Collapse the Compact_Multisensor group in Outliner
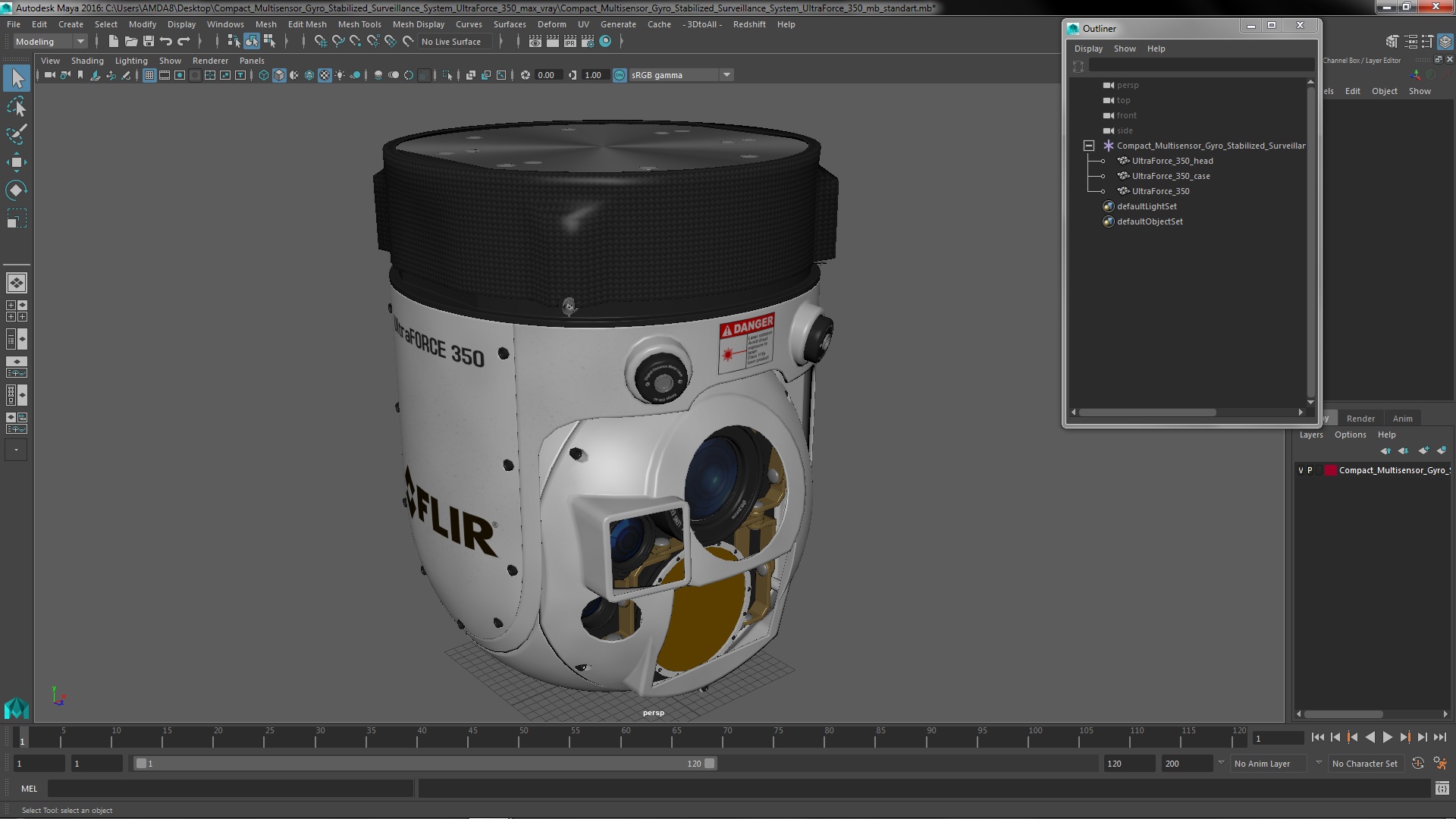 (x=1089, y=146)
